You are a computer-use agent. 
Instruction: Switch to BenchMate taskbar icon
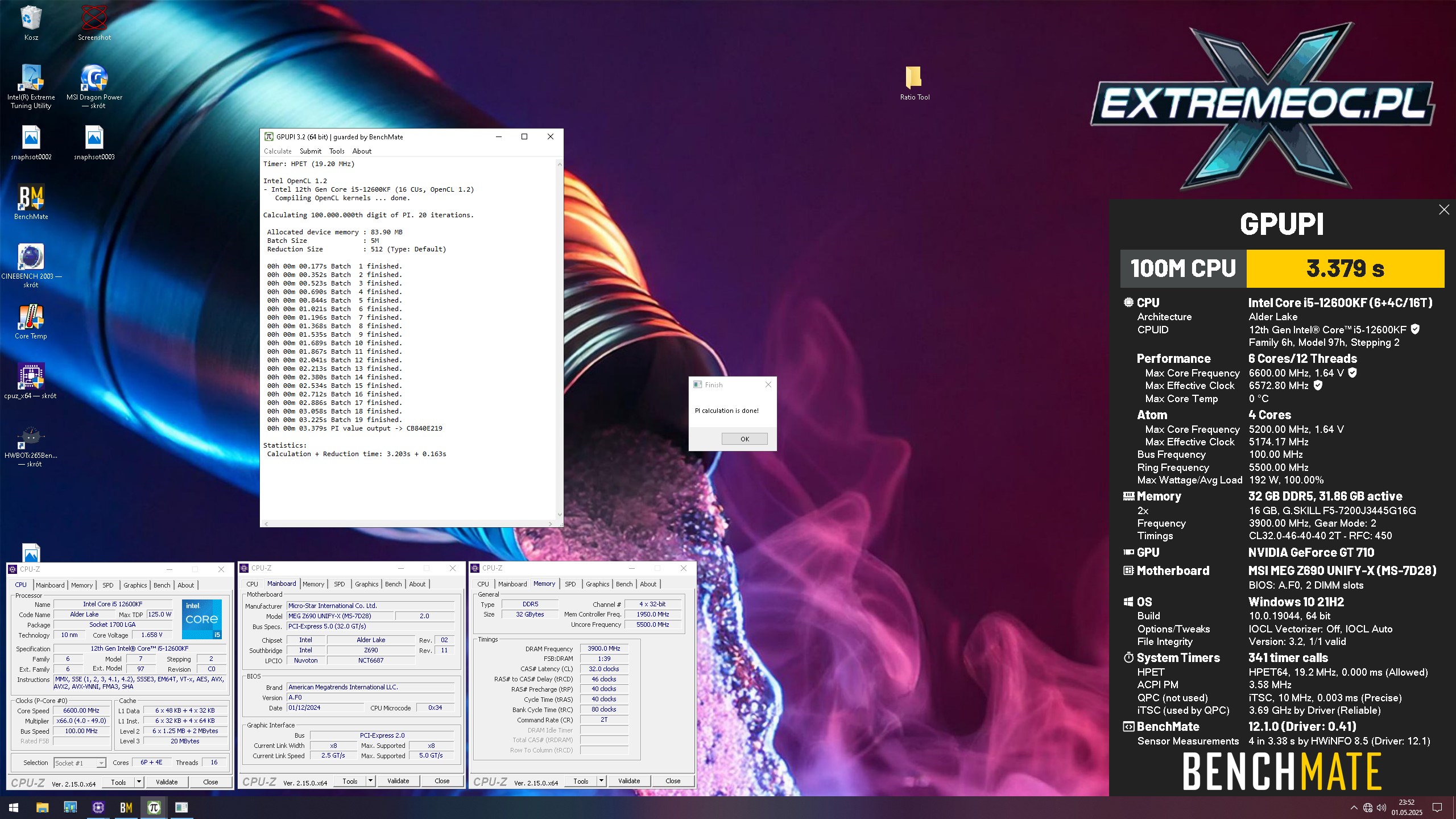tap(126, 808)
